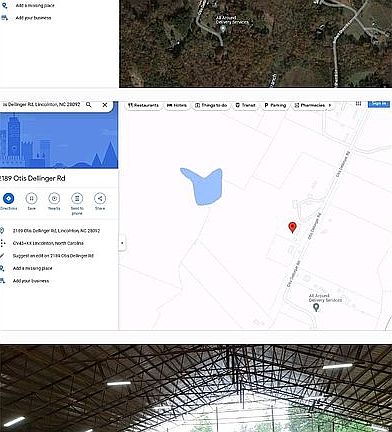This screenshot has height=432, width=392.
Task: Click the Sign in button
Action: point(379,104)
